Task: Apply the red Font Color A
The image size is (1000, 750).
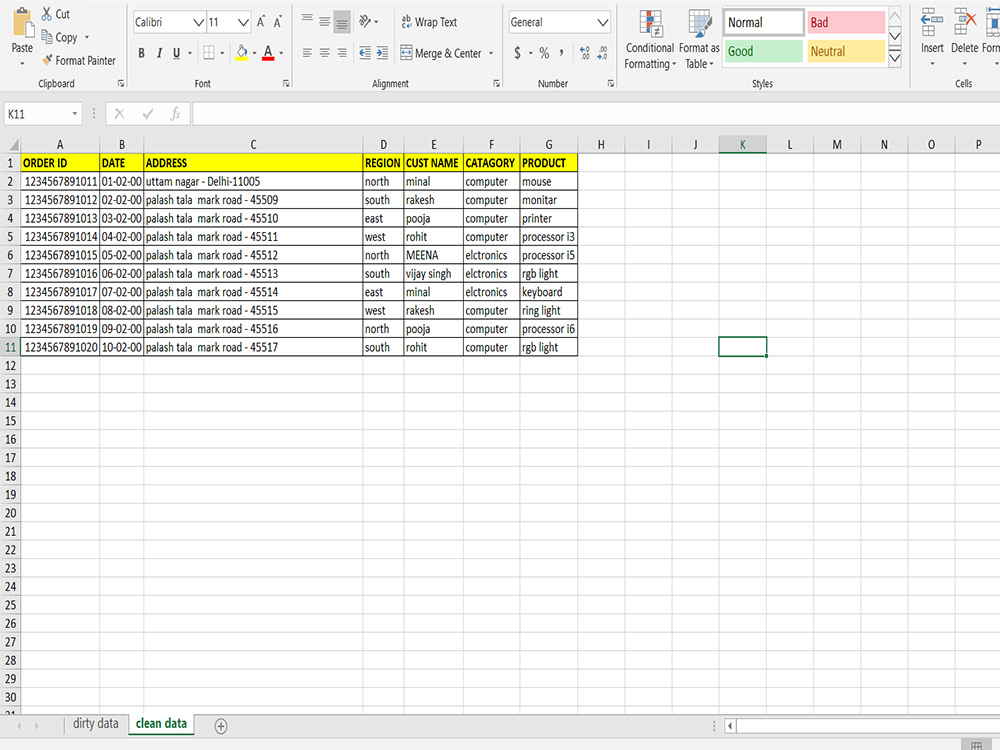Action: point(268,52)
